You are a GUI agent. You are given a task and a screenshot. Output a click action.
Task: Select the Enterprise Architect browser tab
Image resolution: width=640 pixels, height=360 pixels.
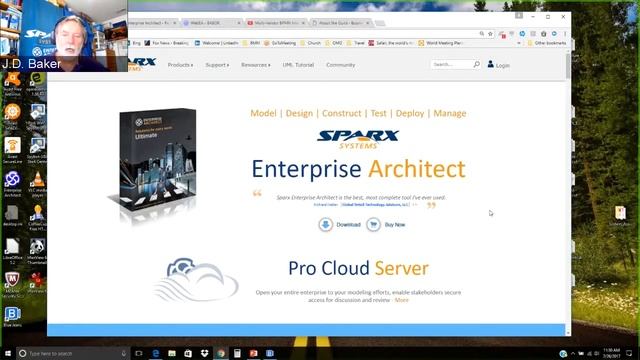pos(152,23)
